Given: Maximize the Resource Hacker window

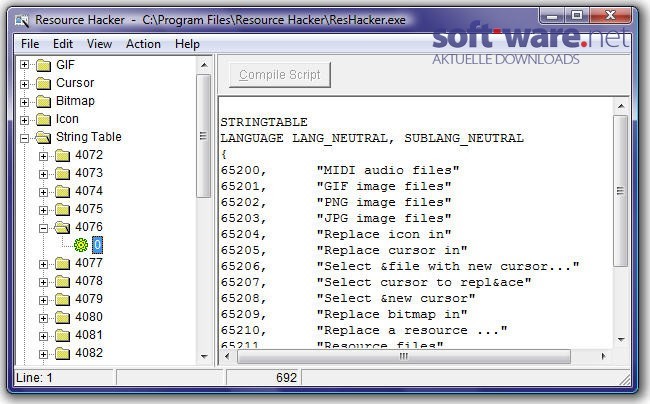Looking at the screenshot, I should 577,16.
